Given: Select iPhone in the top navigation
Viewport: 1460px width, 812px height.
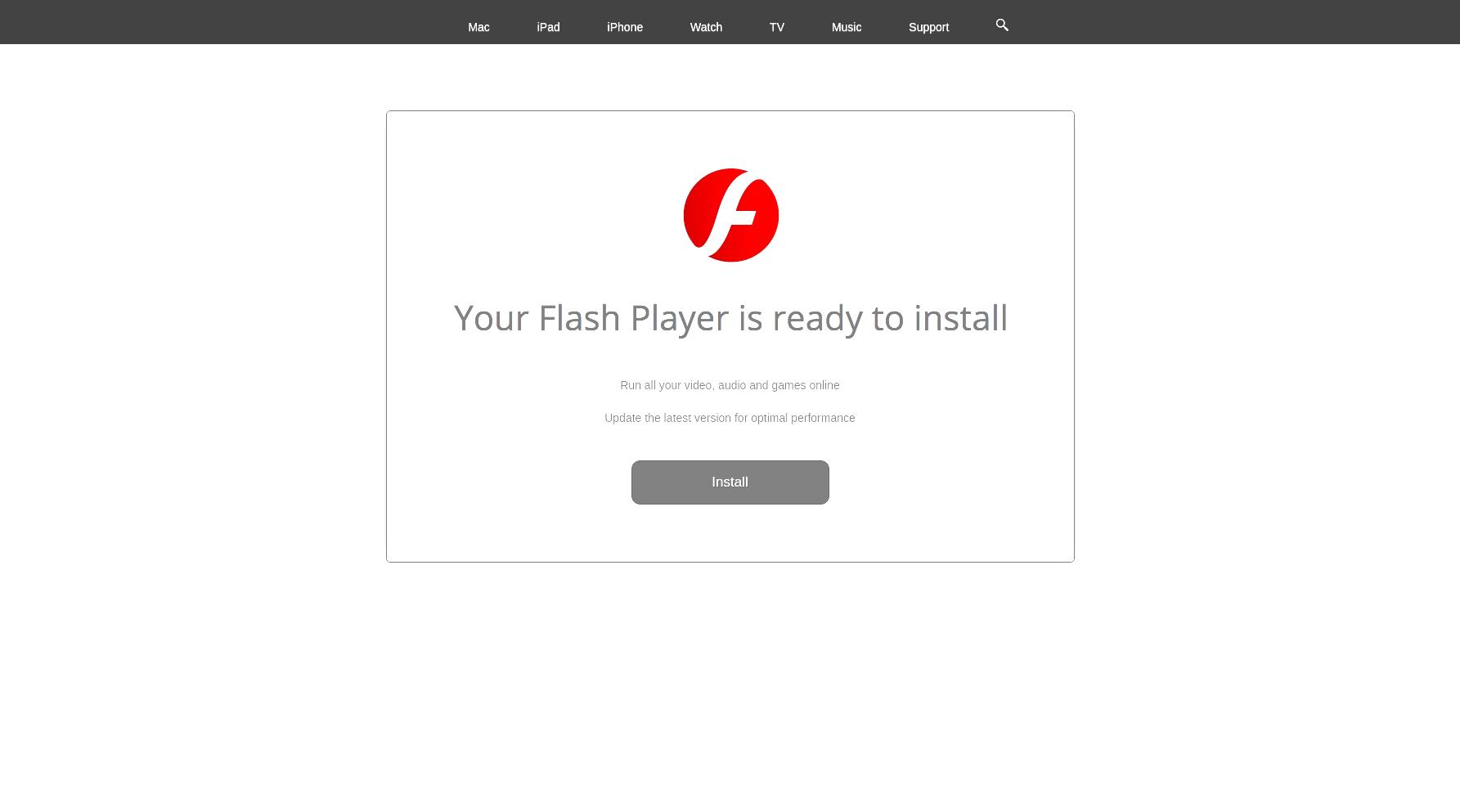Looking at the screenshot, I should 625,27.
